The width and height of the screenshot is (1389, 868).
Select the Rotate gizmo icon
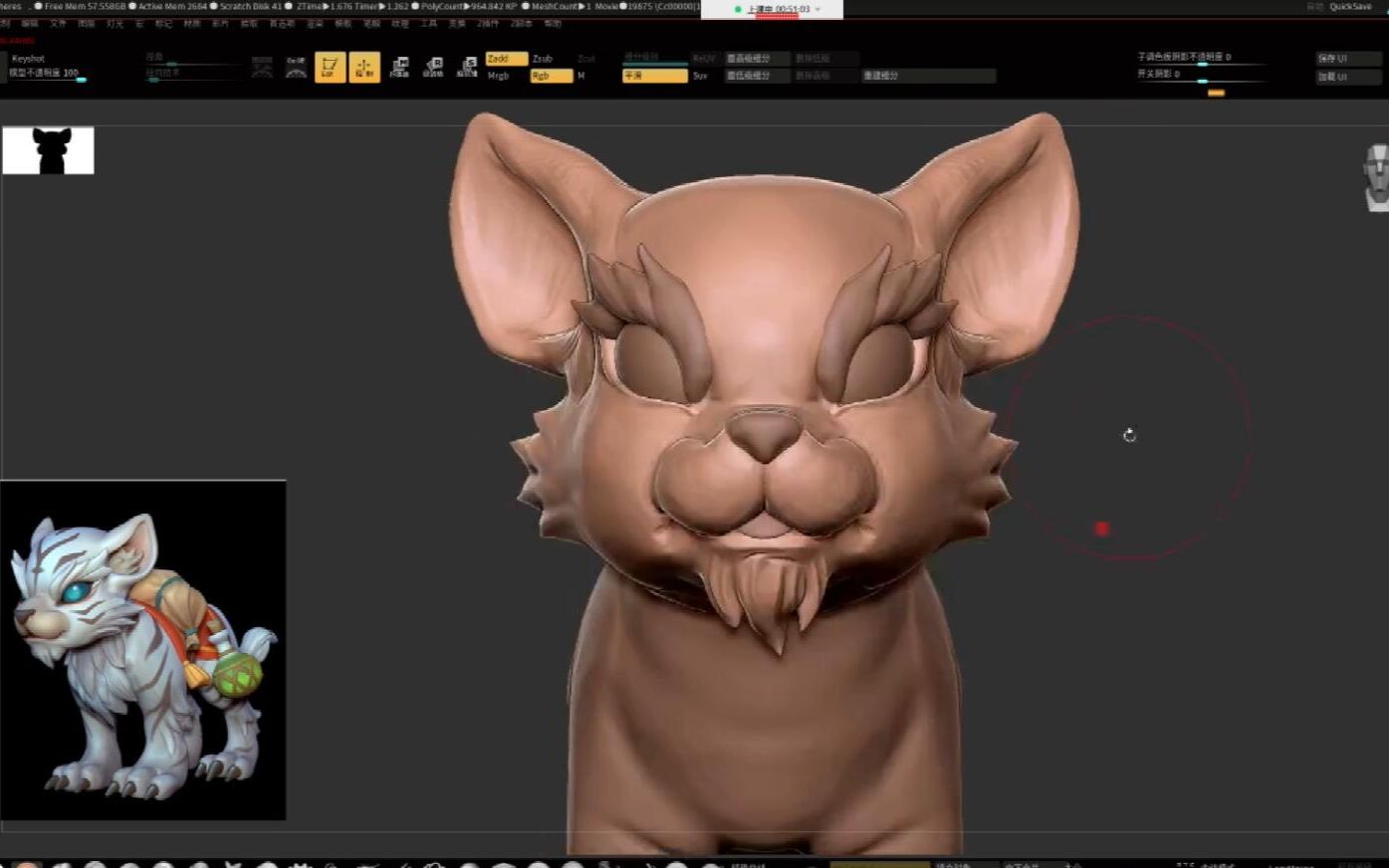click(x=433, y=67)
